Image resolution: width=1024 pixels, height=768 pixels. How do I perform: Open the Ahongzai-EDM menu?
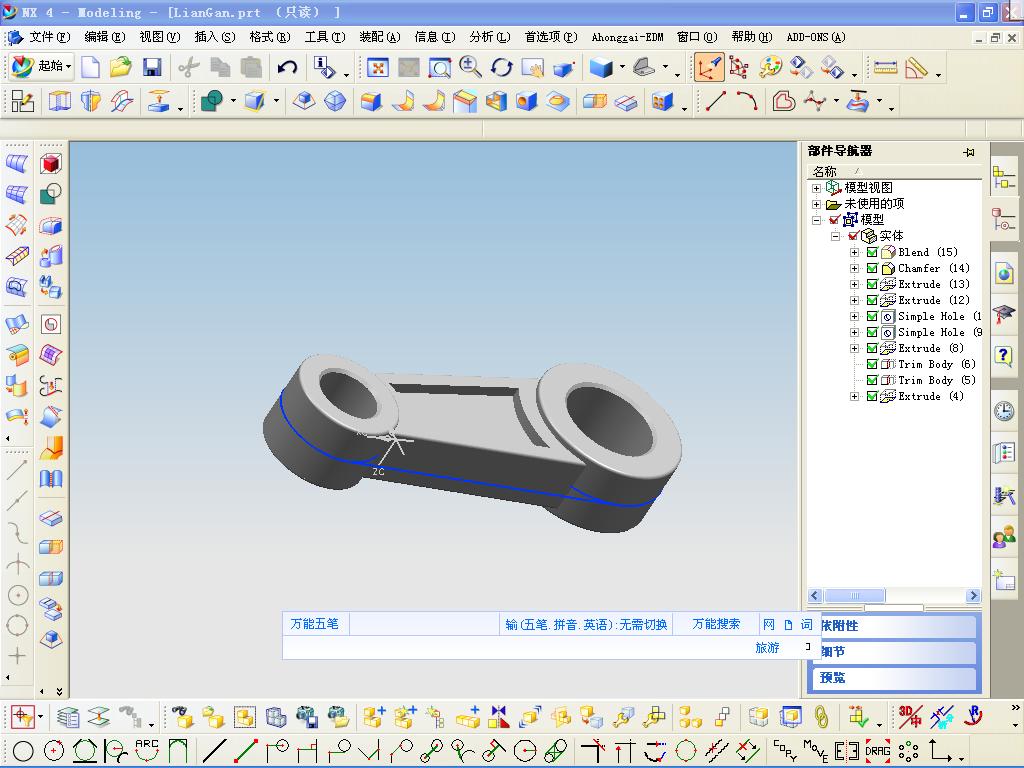pyautogui.click(x=628, y=37)
